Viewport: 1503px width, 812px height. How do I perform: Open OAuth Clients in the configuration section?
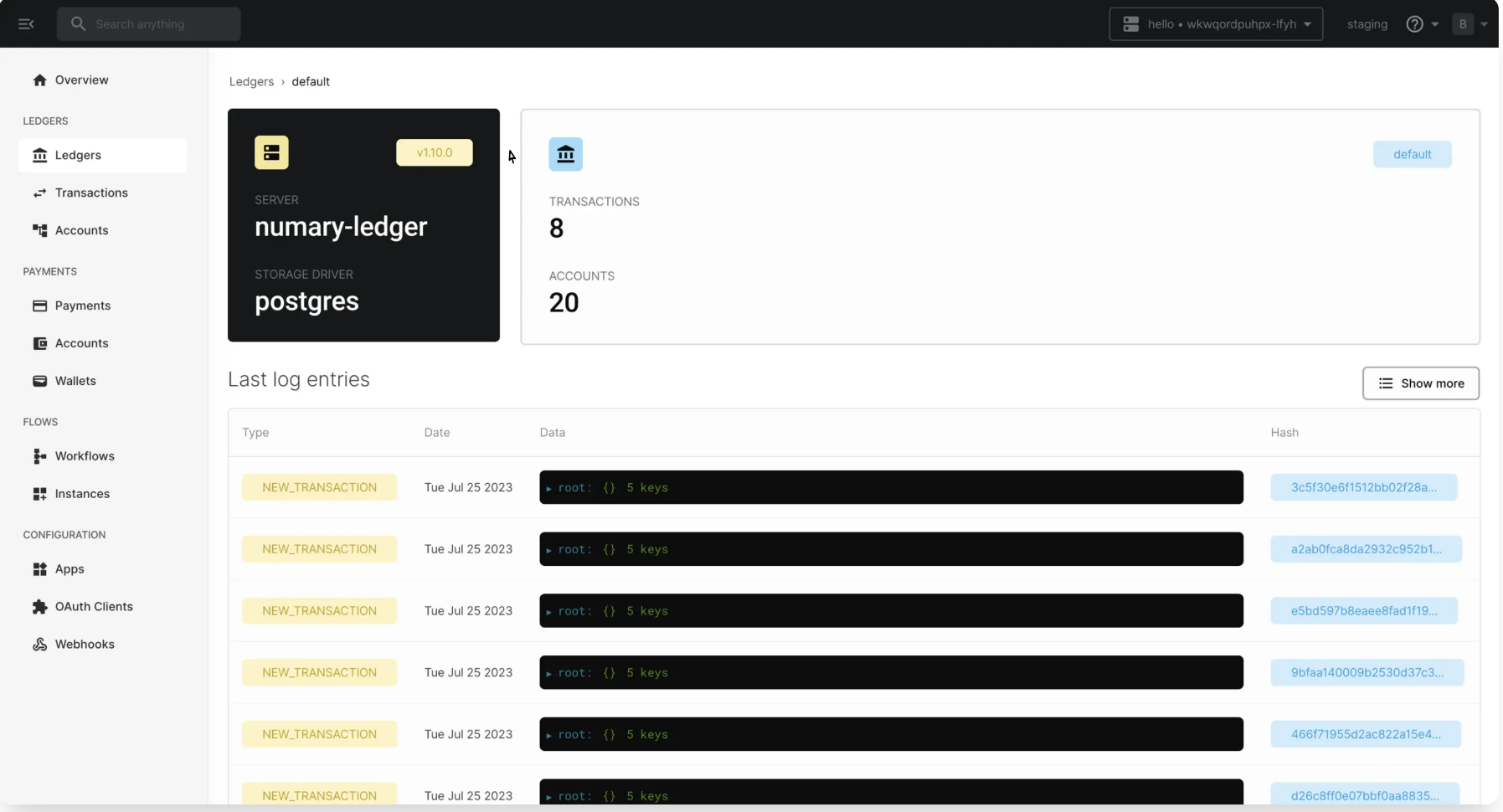[93, 606]
